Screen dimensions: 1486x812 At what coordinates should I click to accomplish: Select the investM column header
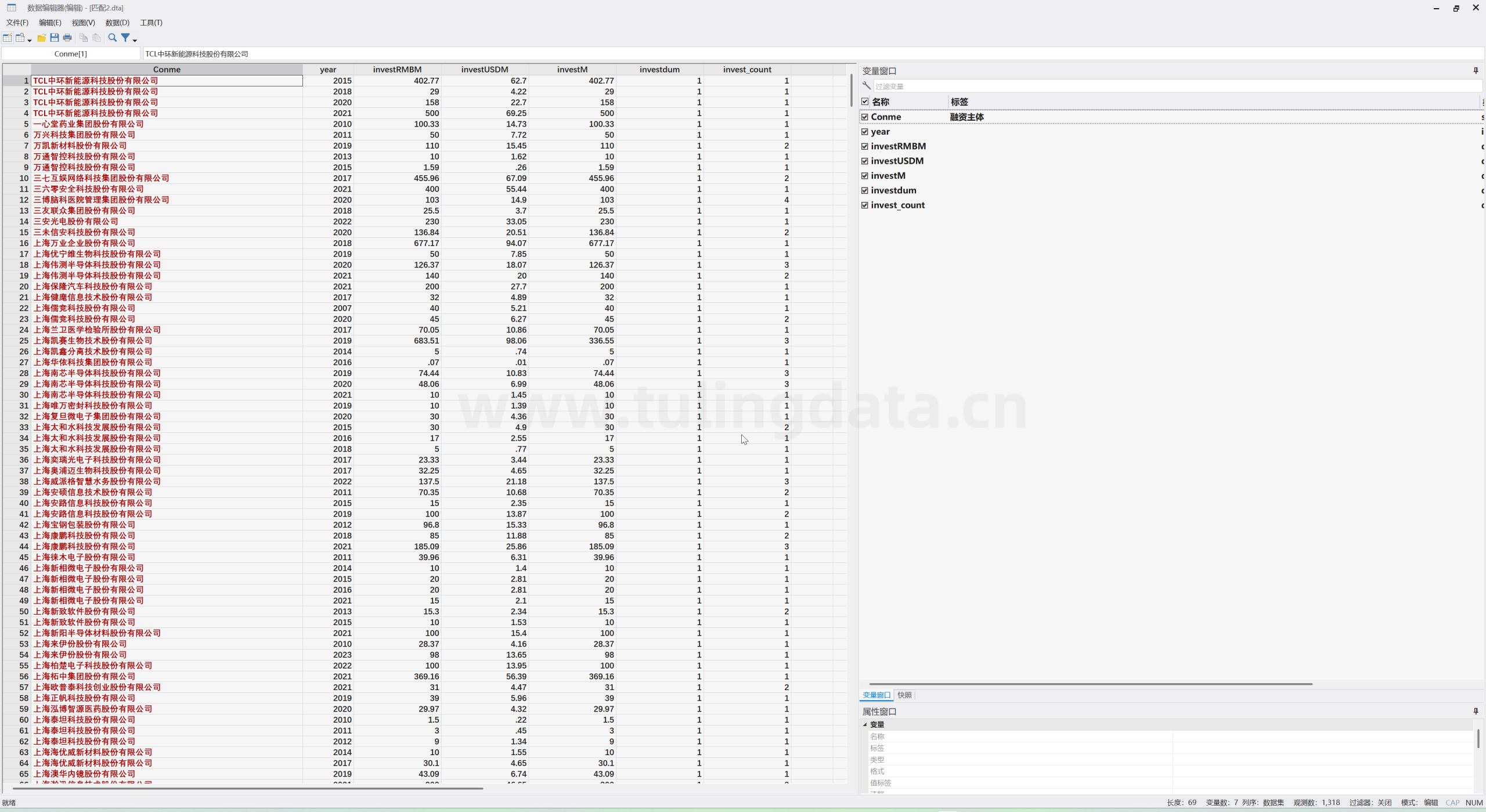[572, 70]
